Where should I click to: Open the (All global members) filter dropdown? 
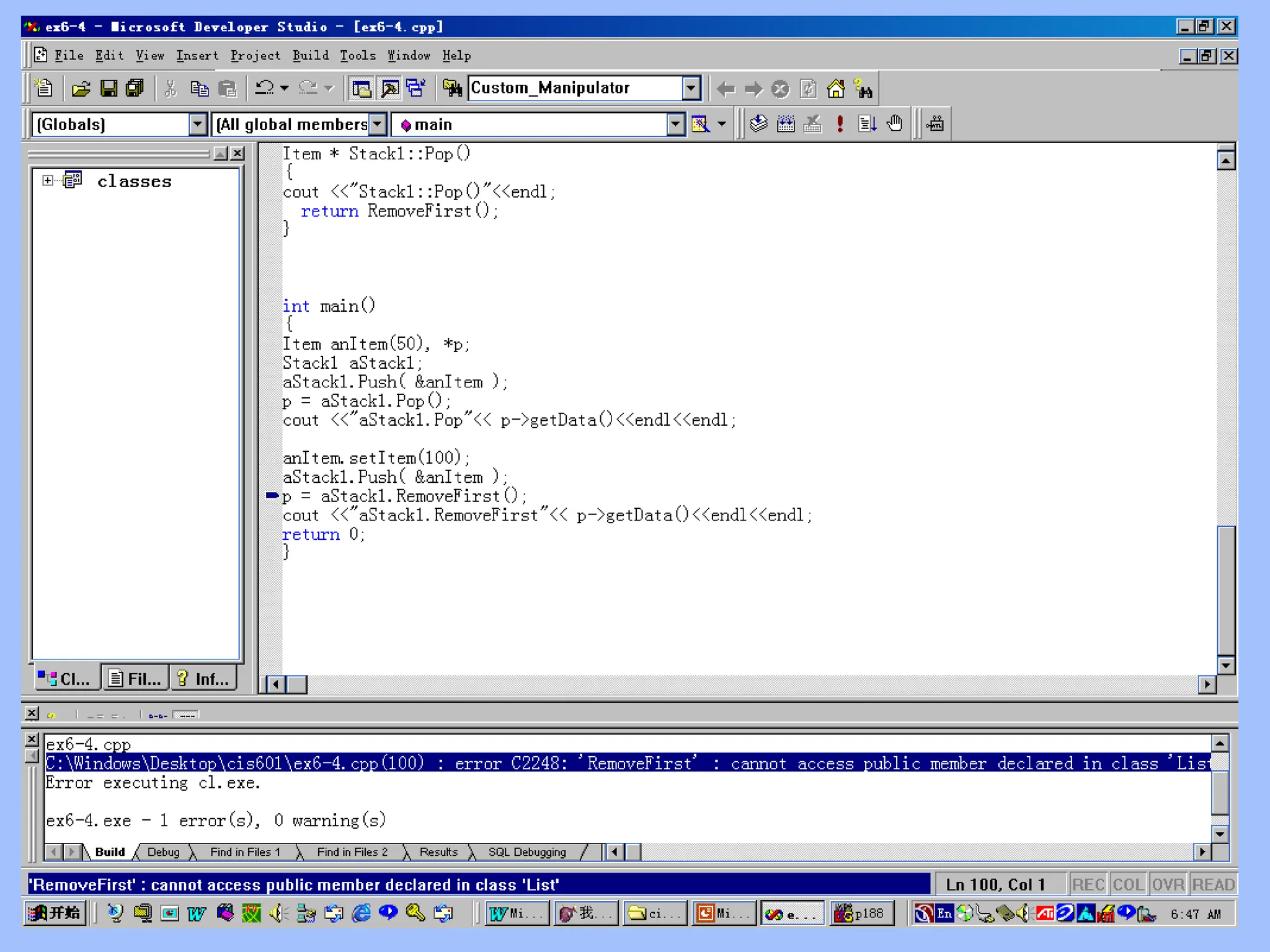(377, 125)
